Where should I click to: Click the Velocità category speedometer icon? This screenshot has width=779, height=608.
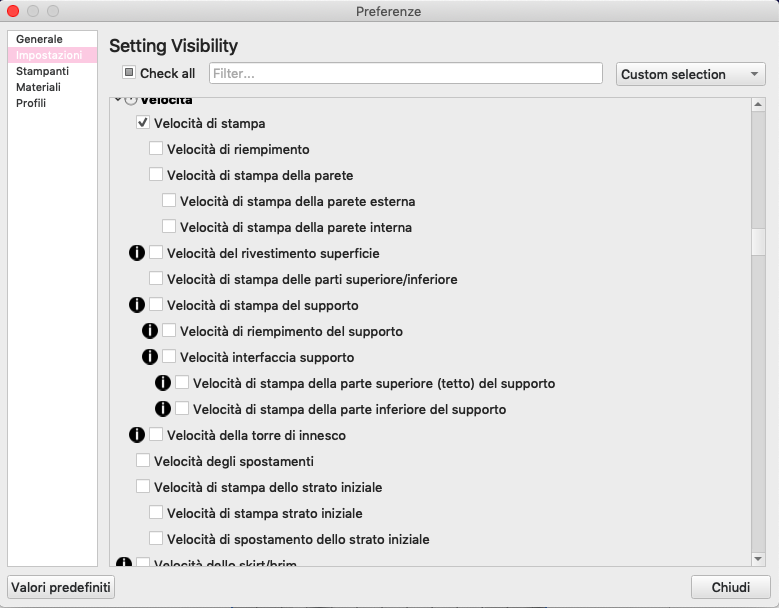click(131, 100)
